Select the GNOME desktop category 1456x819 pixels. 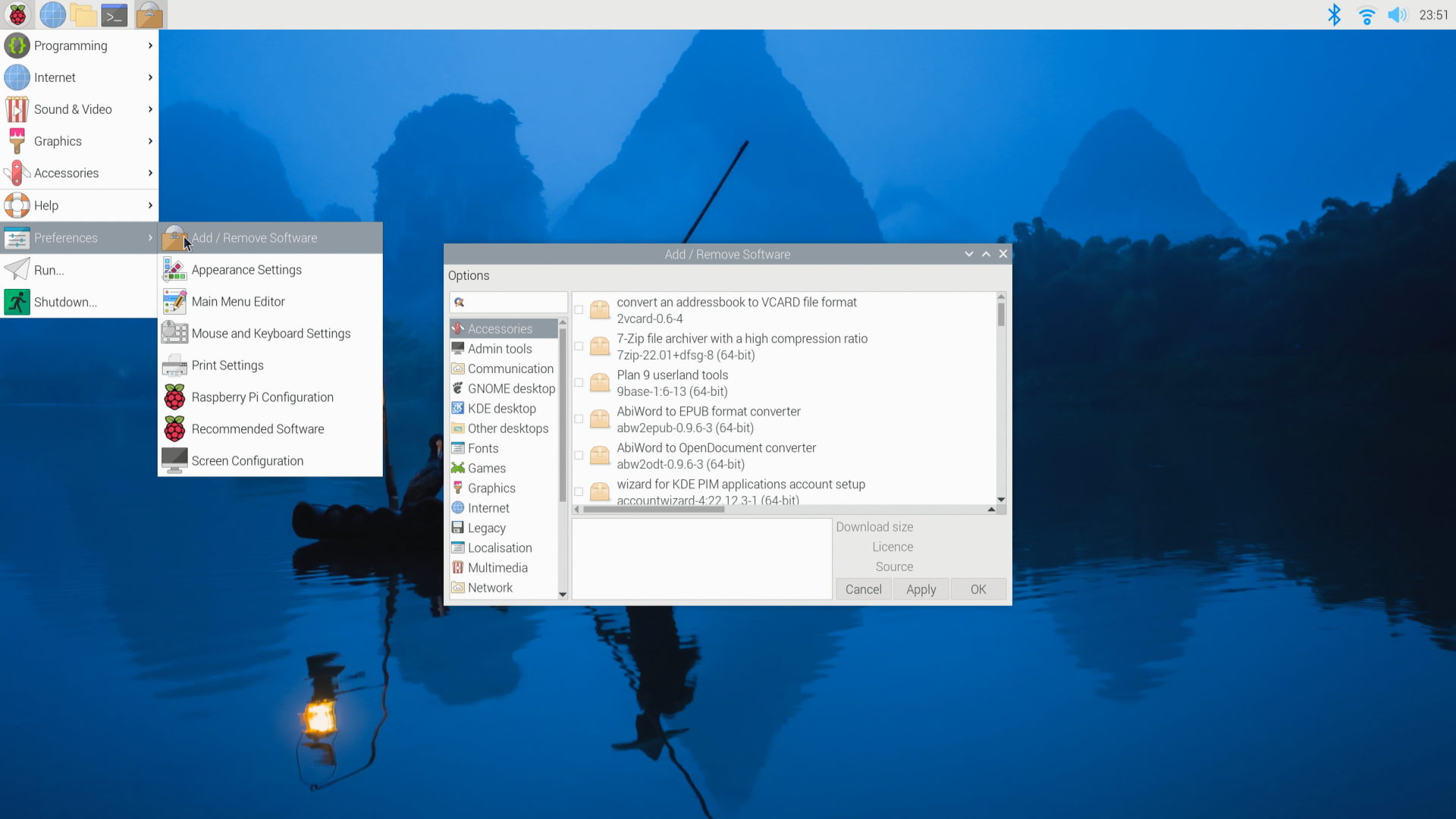tap(510, 388)
